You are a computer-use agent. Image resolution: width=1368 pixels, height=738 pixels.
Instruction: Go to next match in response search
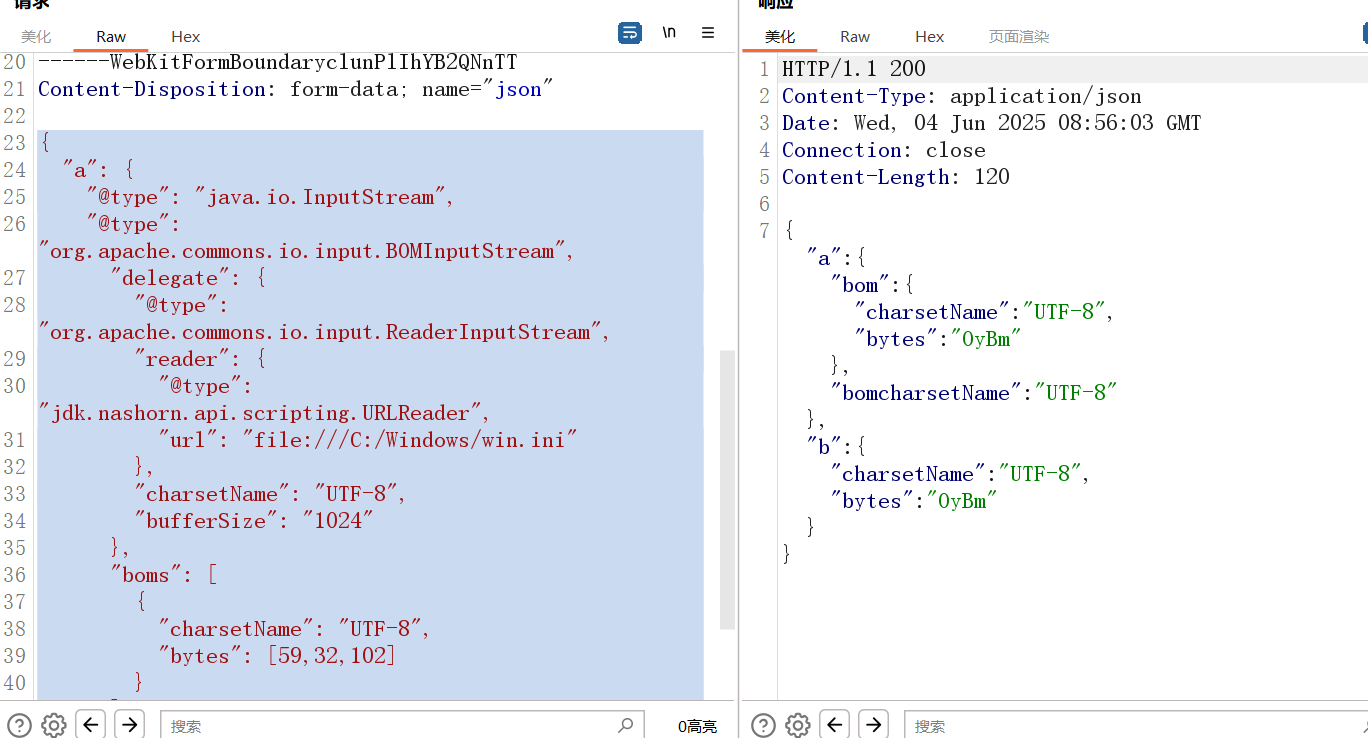pos(874,724)
